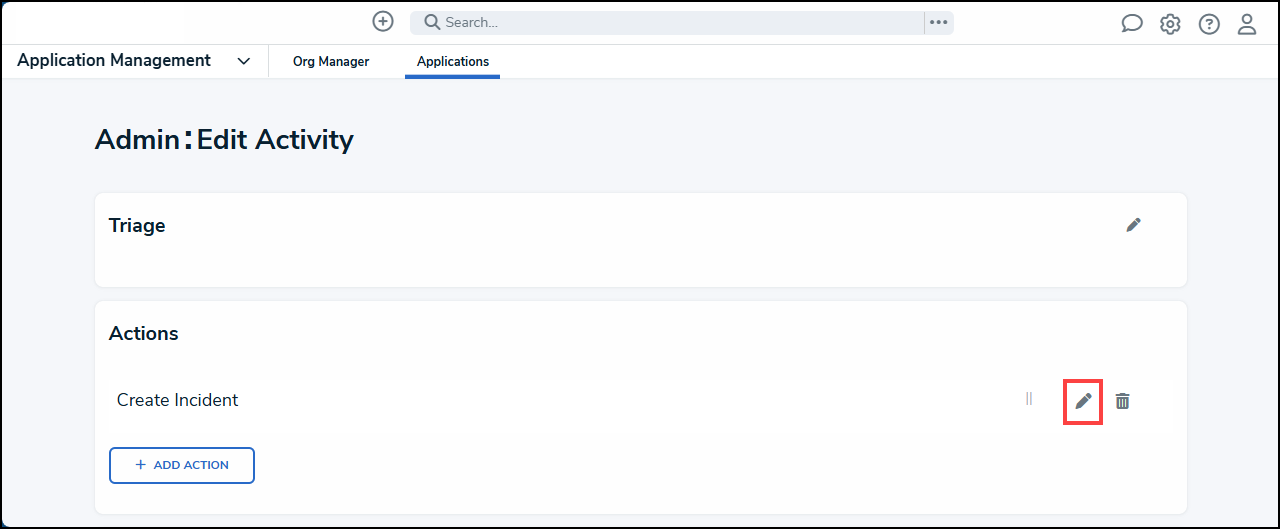Click the Actions section heading
Viewport: 1280px width, 529px height.
click(x=144, y=334)
